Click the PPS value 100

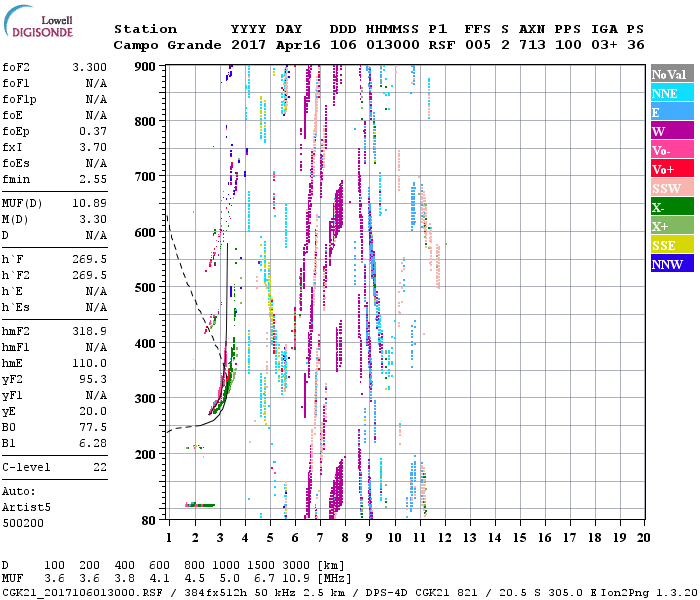click(x=568, y=45)
